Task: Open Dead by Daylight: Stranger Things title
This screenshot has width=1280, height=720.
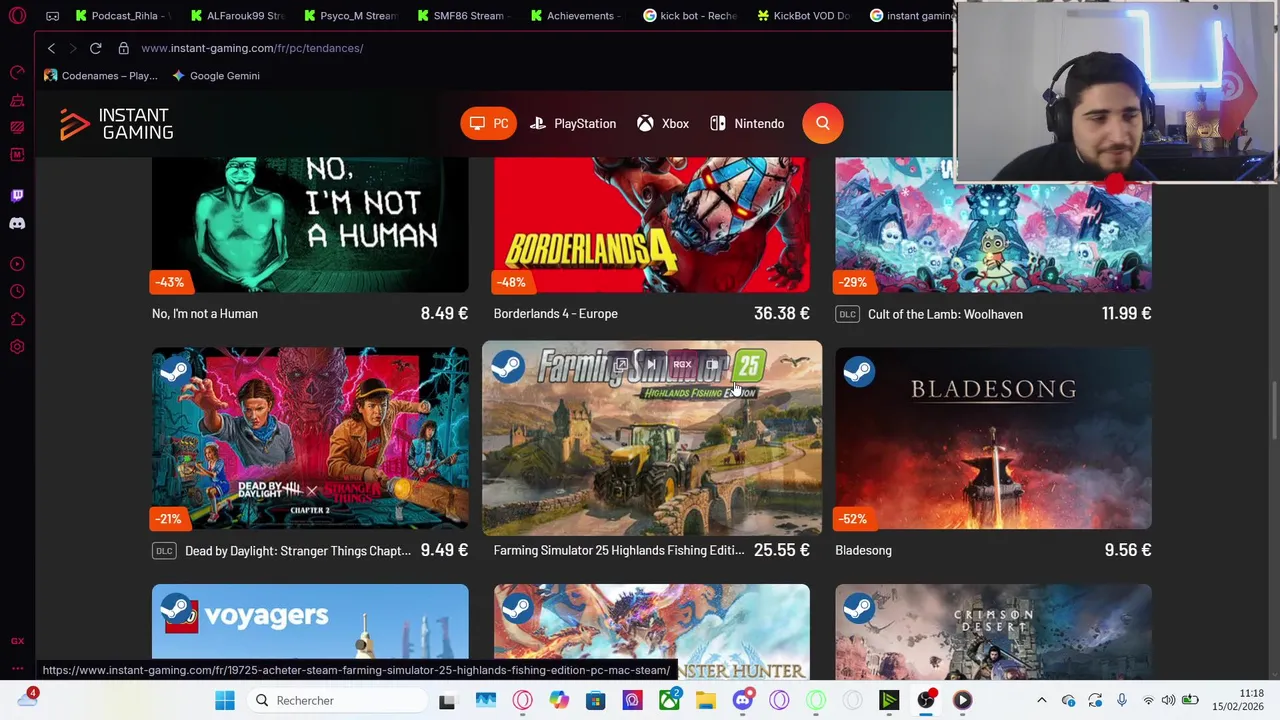Action: click(x=298, y=550)
